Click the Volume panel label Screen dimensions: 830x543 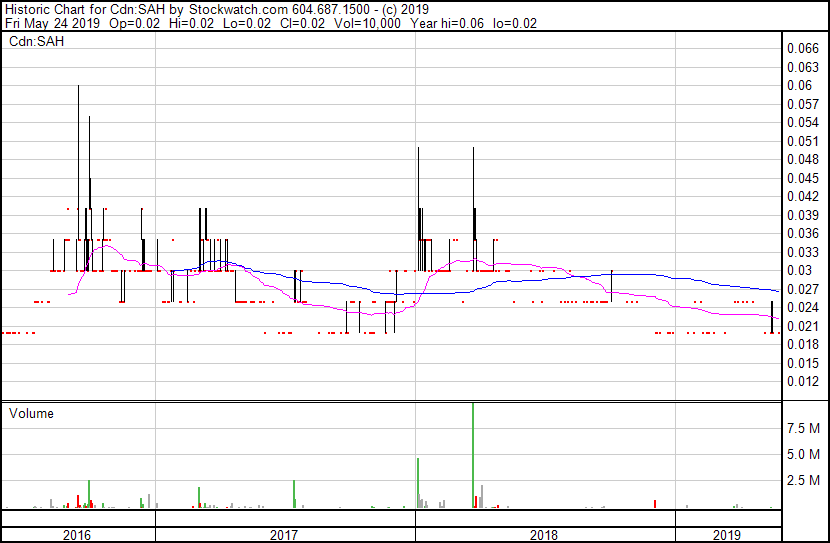(31, 413)
